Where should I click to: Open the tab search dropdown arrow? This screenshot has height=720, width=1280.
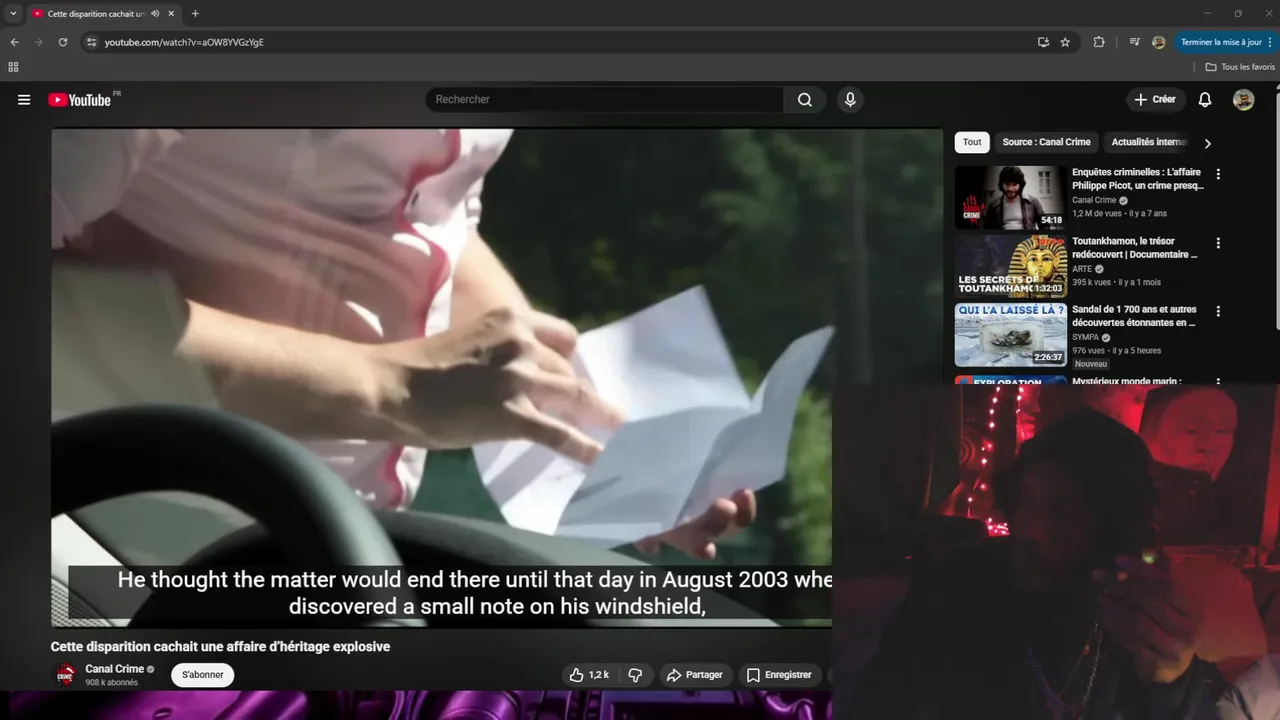pos(13,14)
